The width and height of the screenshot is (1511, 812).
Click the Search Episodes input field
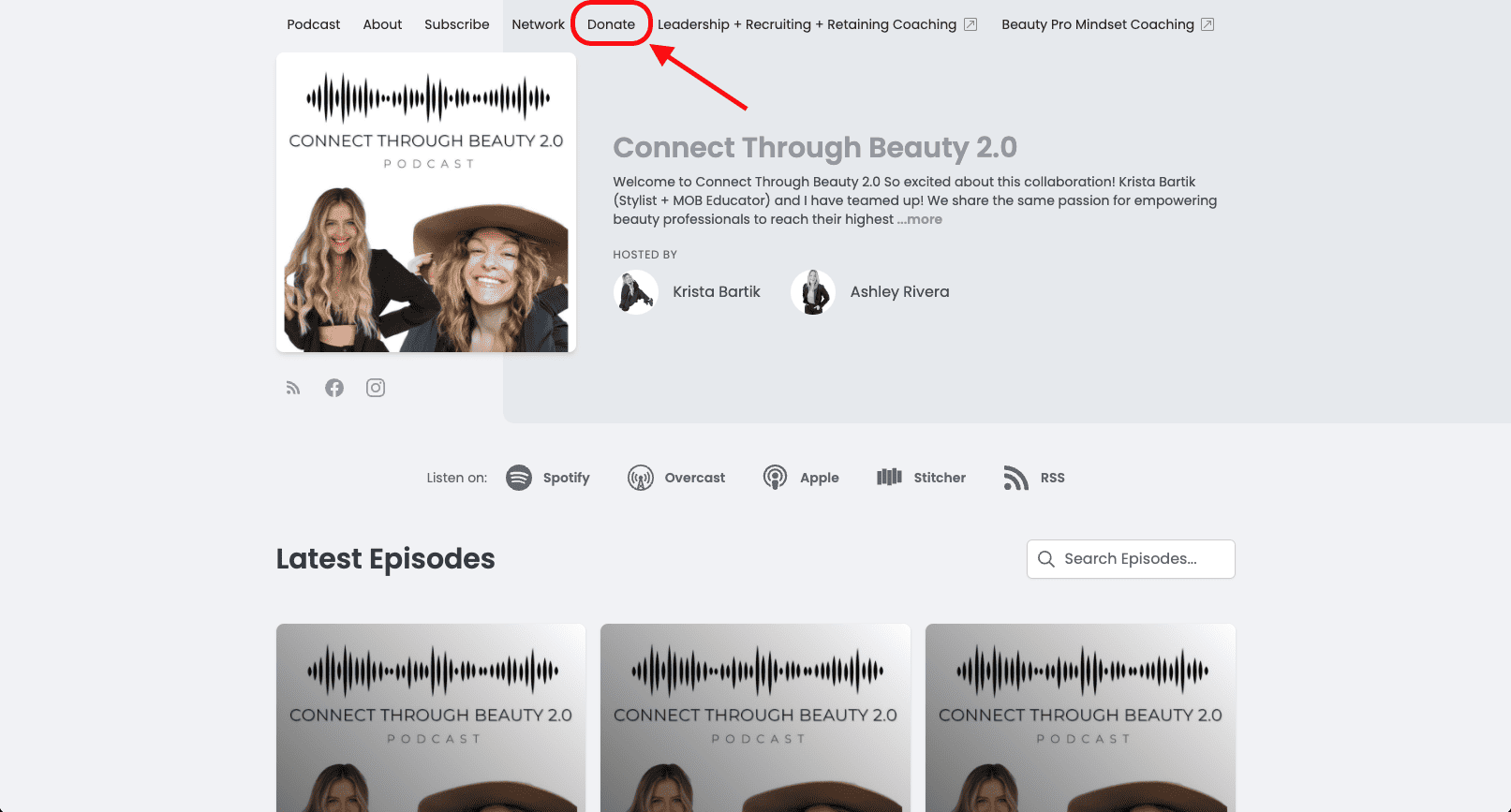(1131, 559)
